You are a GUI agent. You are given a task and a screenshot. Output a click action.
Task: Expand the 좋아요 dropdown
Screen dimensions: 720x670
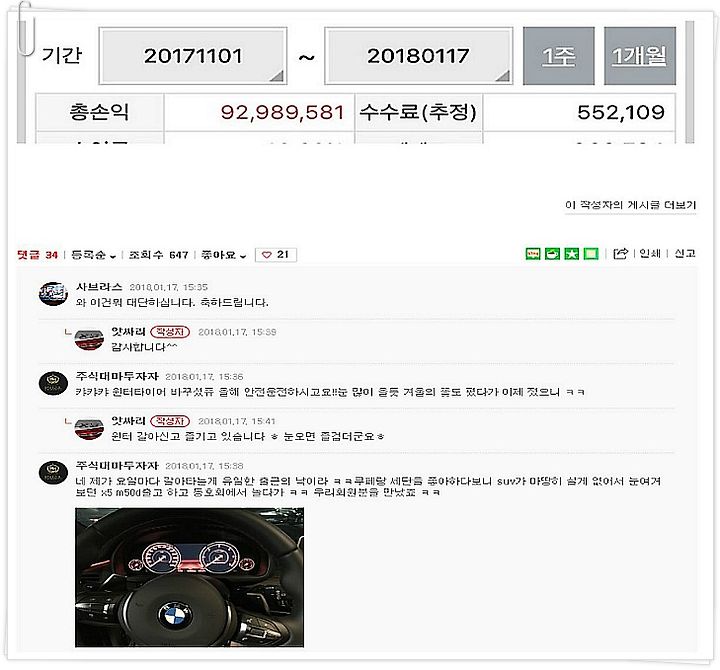pyautogui.click(x=224, y=255)
